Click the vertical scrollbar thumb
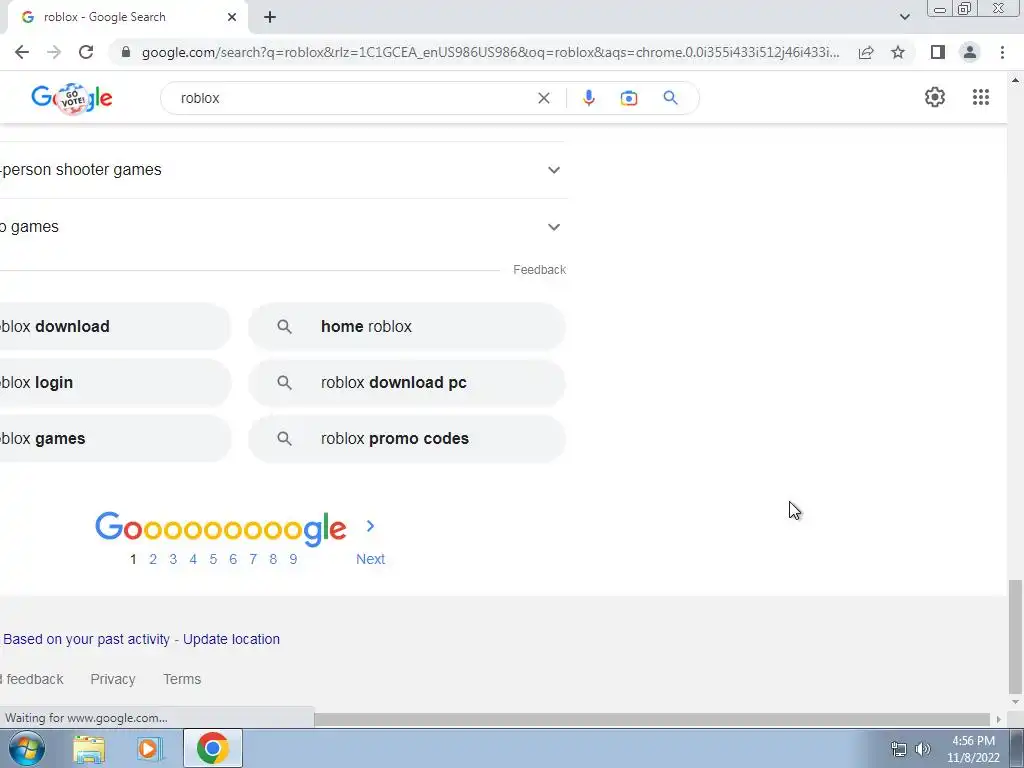The image size is (1024, 768). tap(1014, 637)
